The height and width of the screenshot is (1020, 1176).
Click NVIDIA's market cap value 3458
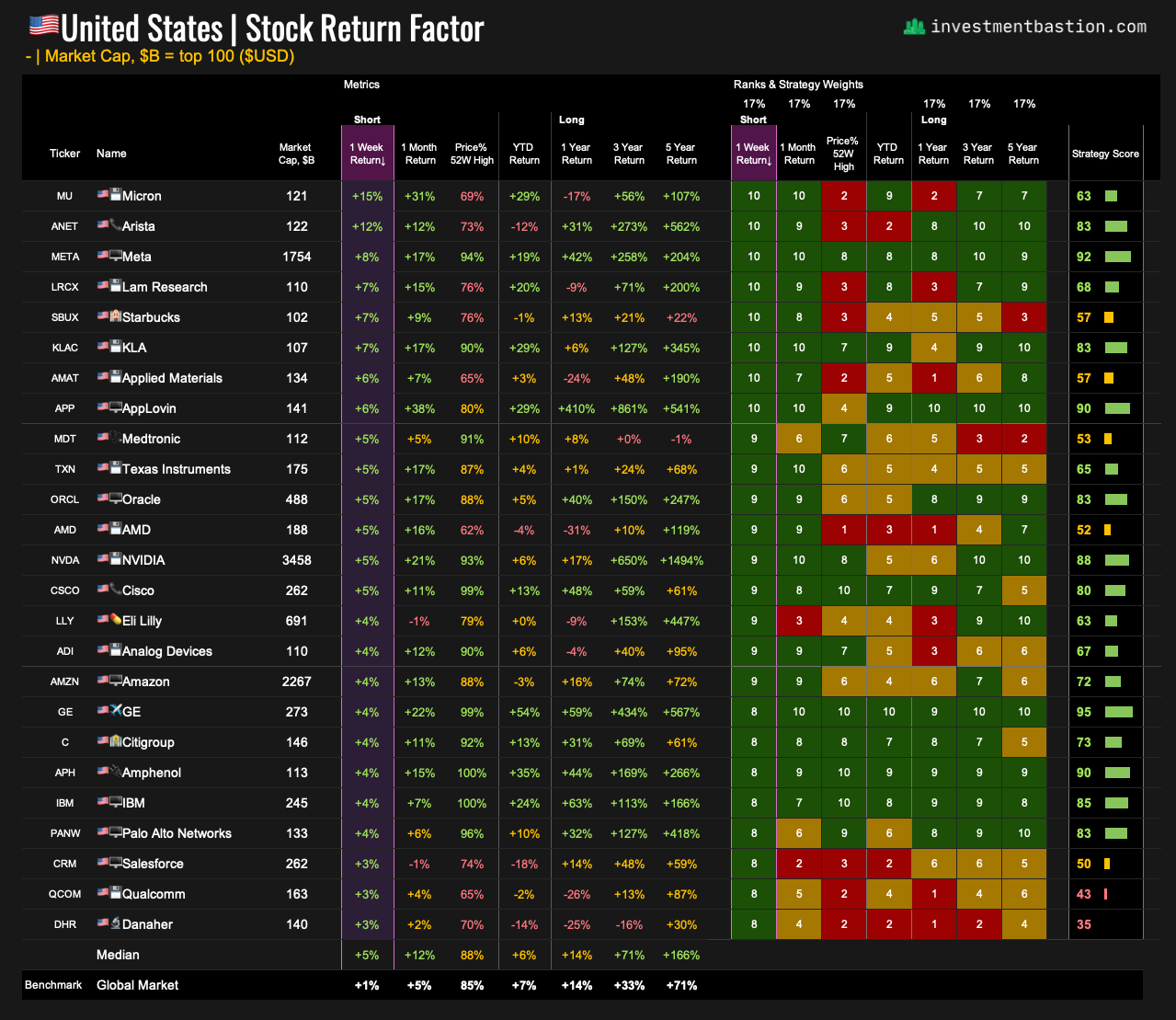click(x=297, y=560)
